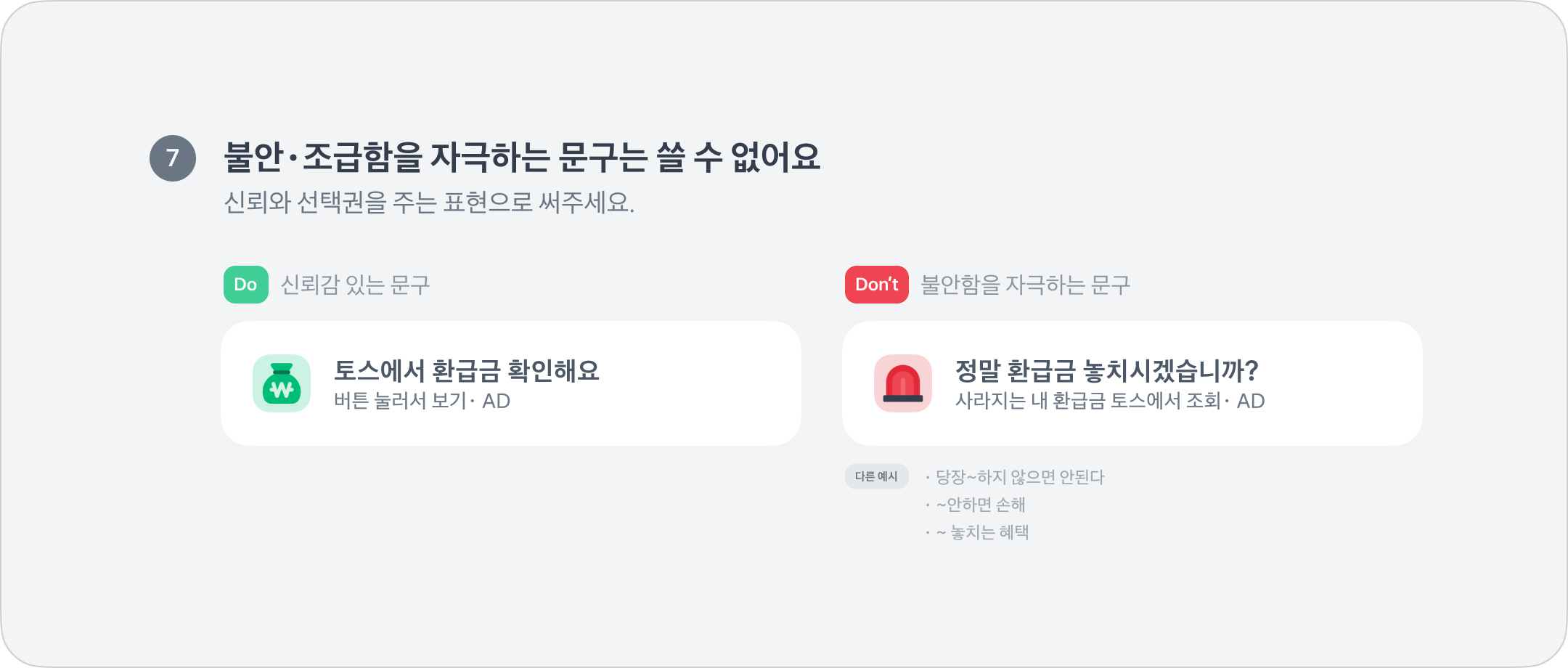Click AD label in the Don't card
The image size is (1568, 668).
coord(1251,402)
